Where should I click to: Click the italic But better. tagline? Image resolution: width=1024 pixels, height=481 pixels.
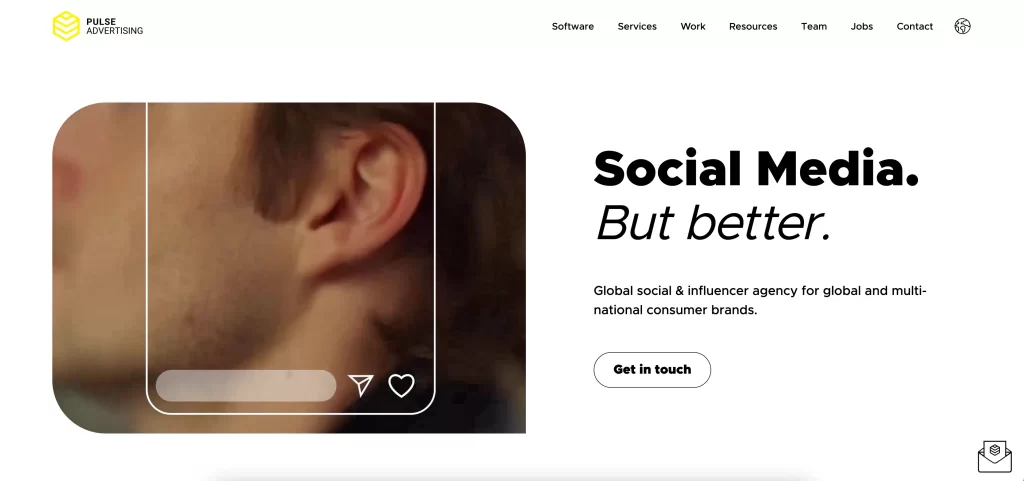712,223
